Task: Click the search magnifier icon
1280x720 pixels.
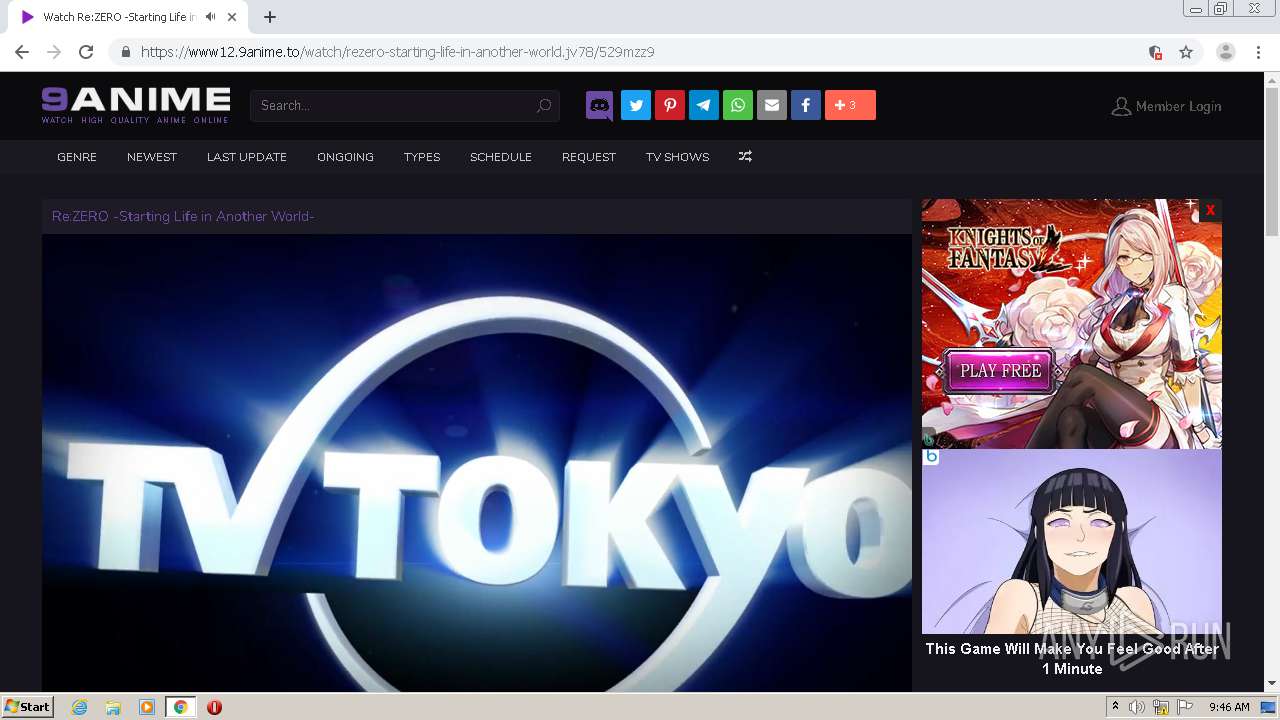Action: pos(544,105)
